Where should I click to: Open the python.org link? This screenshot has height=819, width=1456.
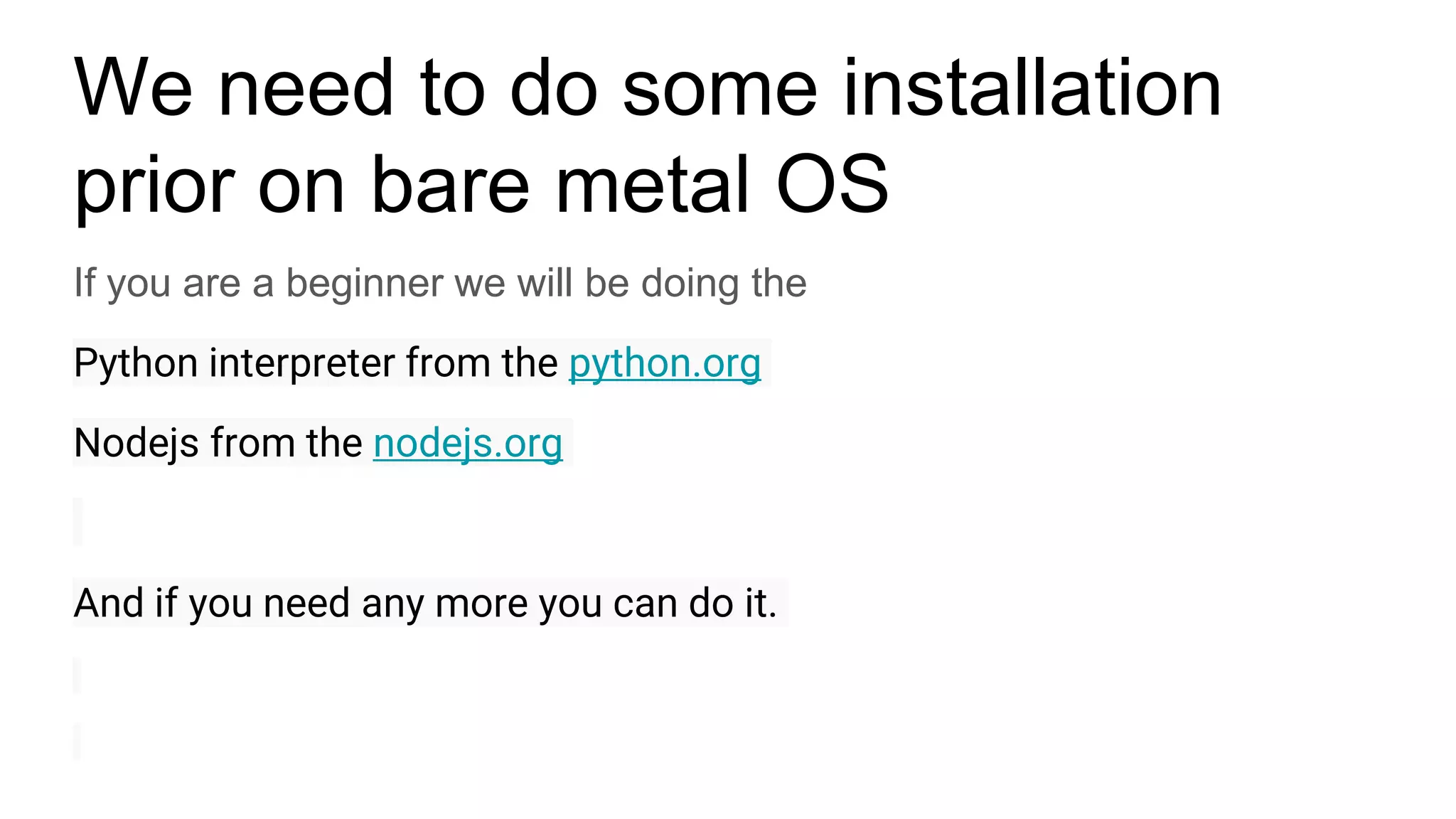665,363
